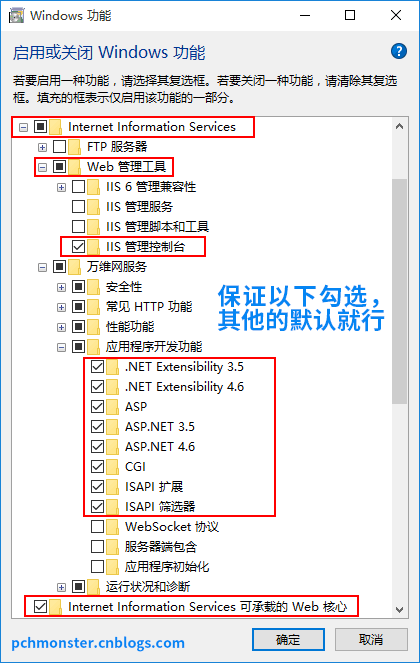Toggle the .NET Extensibility 3.5 checkbox
Screen dimensions: 420x663
click(x=97, y=367)
